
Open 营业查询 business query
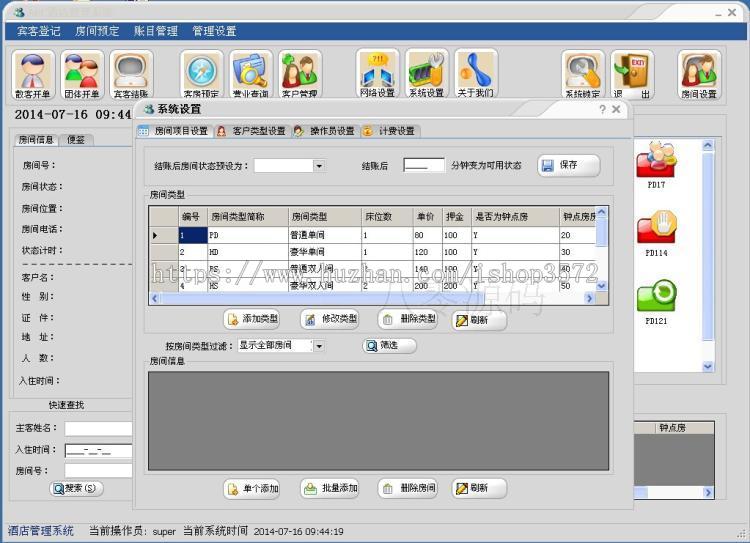click(x=251, y=75)
